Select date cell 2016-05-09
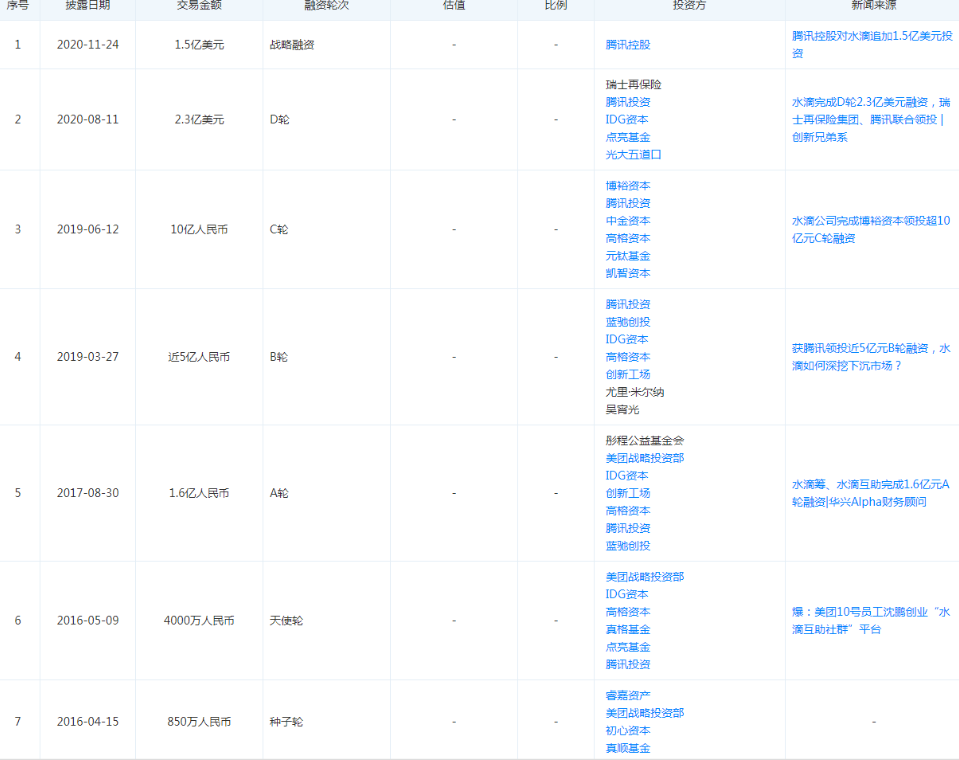Image resolution: width=959 pixels, height=760 pixels. (x=87, y=621)
